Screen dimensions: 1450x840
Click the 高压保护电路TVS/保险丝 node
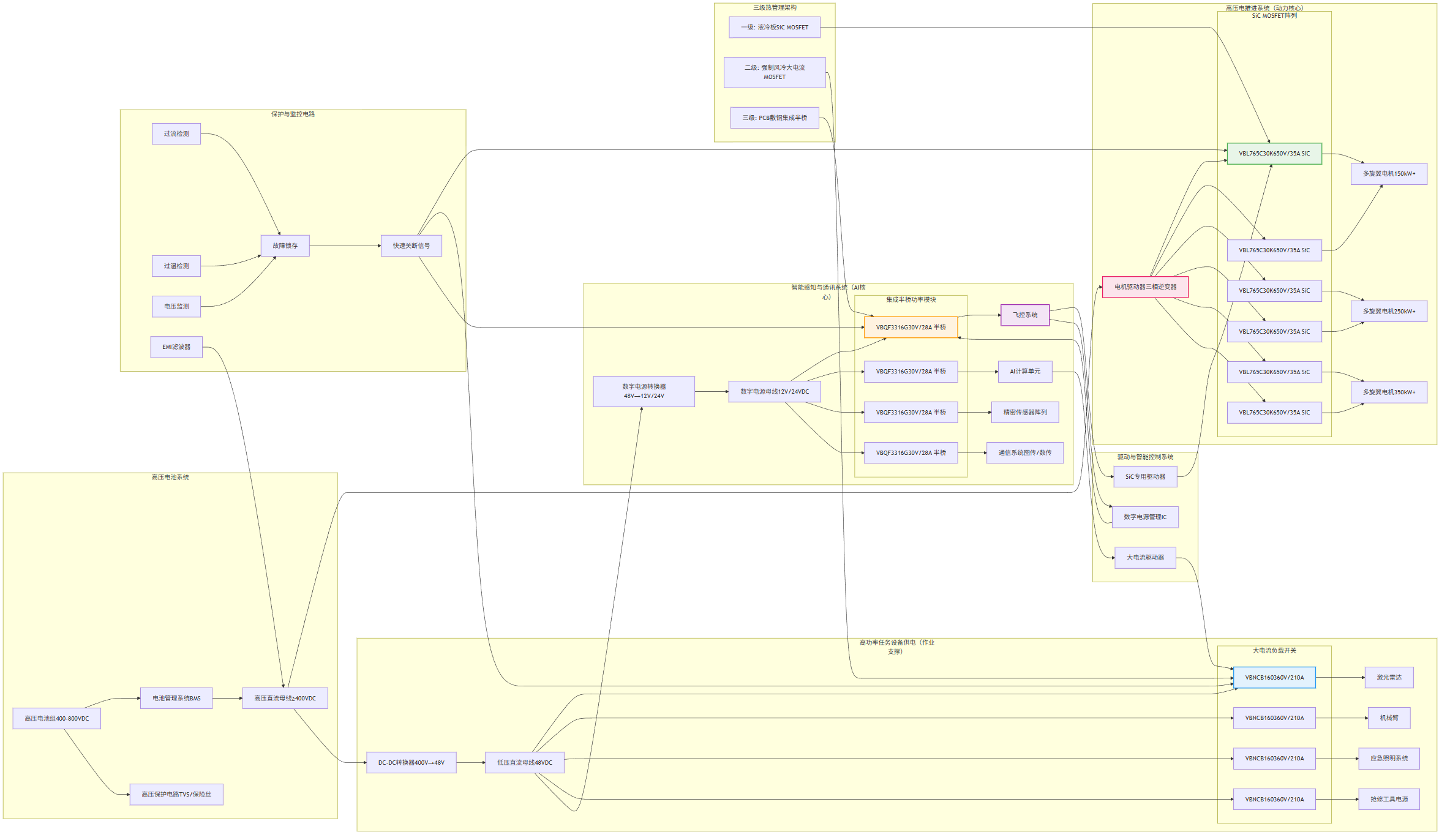(176, 795)
